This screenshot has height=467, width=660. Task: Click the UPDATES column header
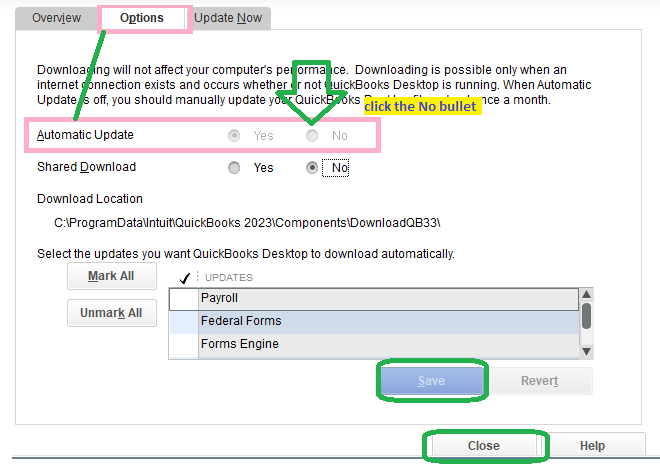pos(229,278)
